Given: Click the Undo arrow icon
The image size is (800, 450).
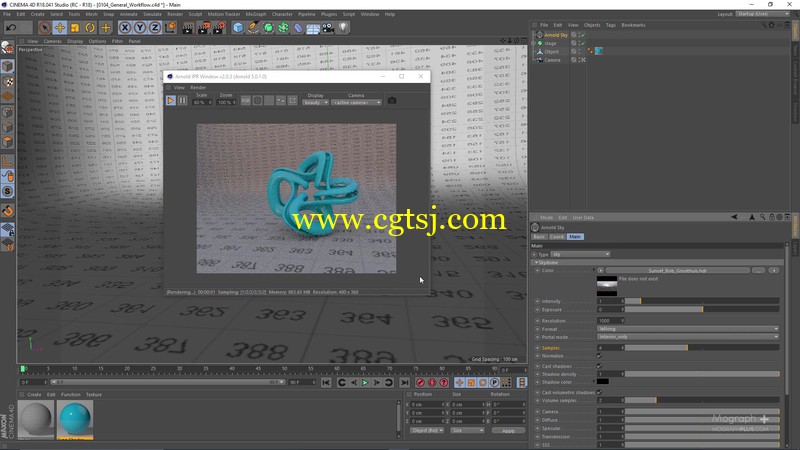Looking at the screenshot, I should point(11,28).
